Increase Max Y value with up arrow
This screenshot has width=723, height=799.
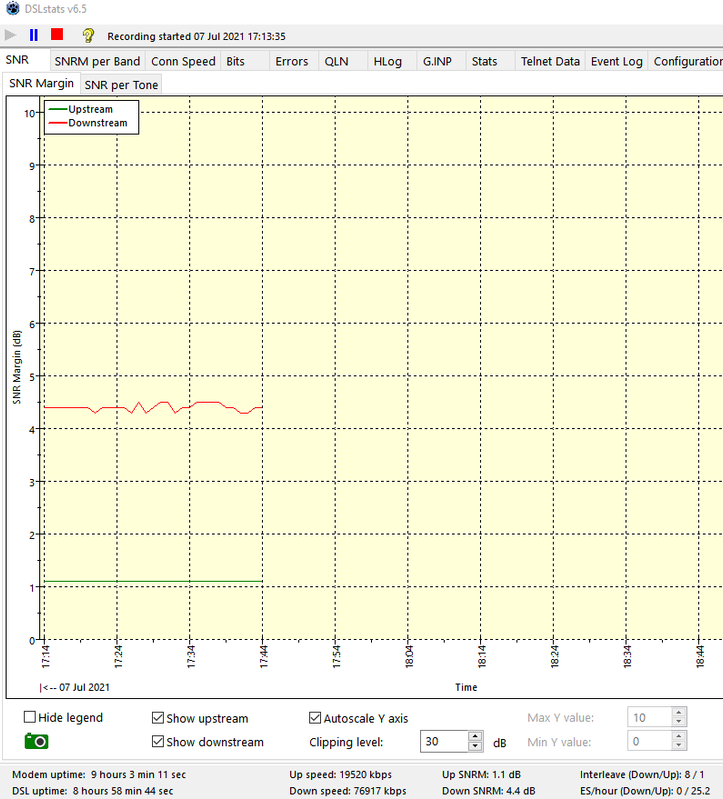[679, 712]
